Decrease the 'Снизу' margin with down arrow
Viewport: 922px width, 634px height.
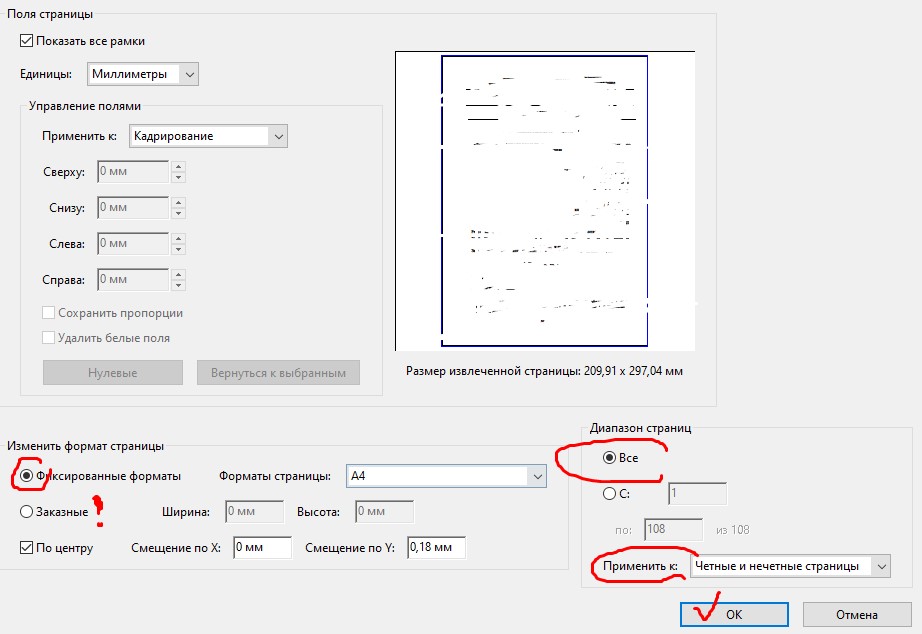[x=179, y=213]
